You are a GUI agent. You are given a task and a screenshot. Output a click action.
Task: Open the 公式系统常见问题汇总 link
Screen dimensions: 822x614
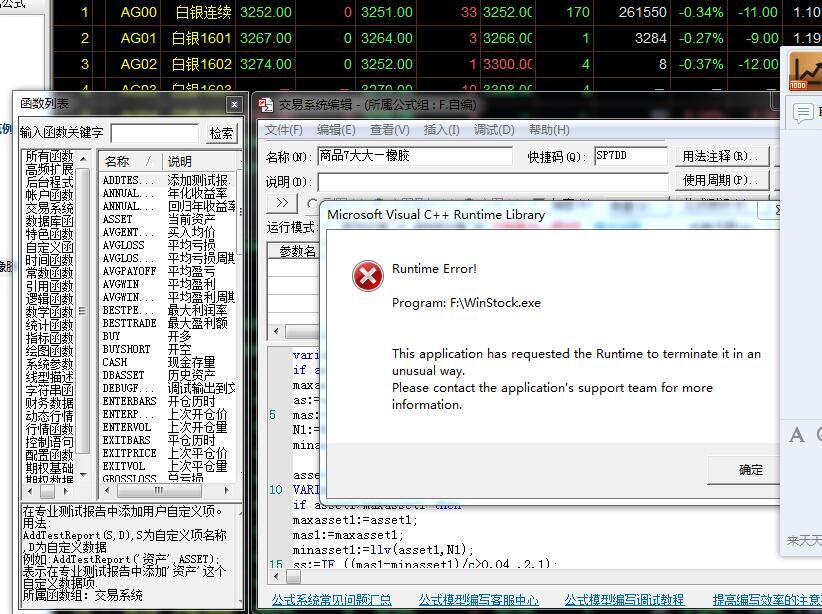(331, 600)
